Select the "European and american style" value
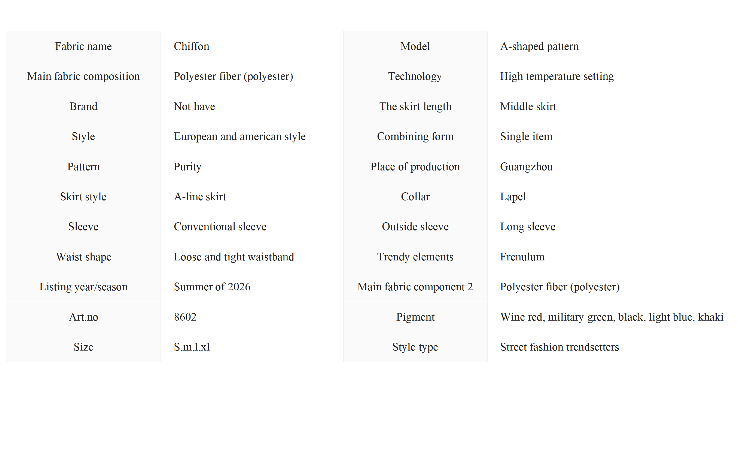Screen dimensions: 745x458 pyautogui.click(x=240, y=137)
